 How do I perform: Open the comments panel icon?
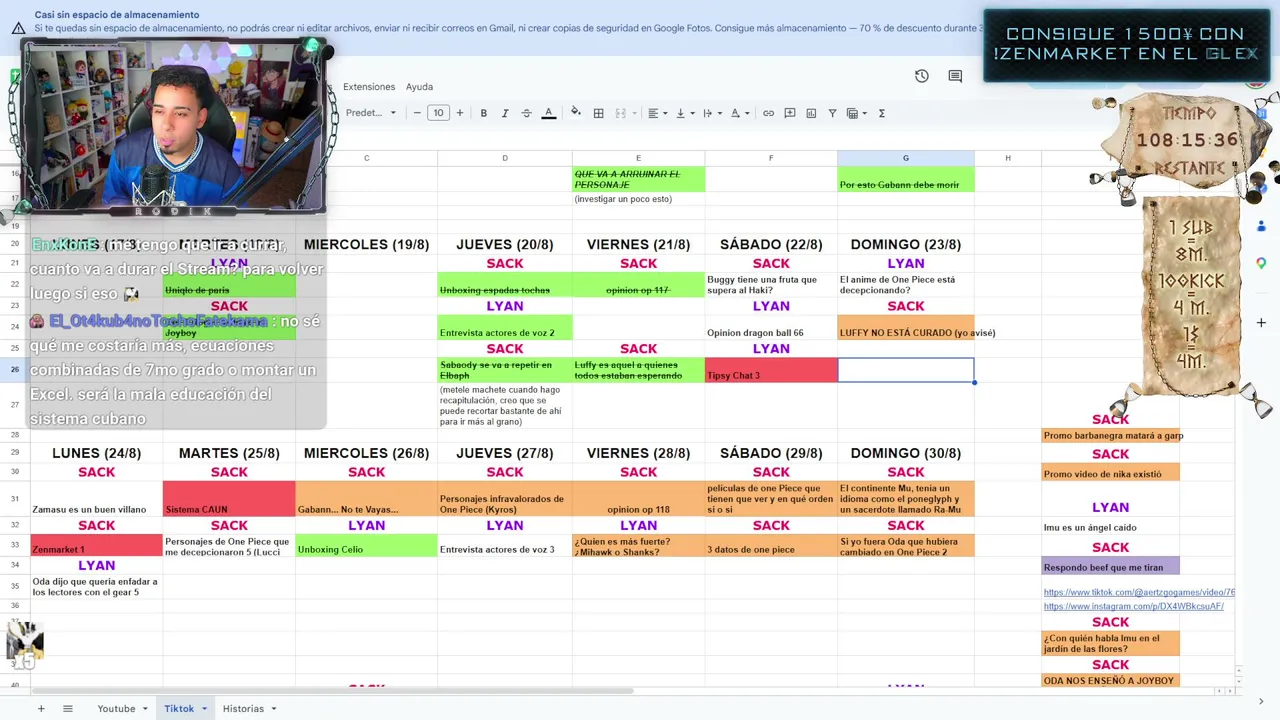955,76
